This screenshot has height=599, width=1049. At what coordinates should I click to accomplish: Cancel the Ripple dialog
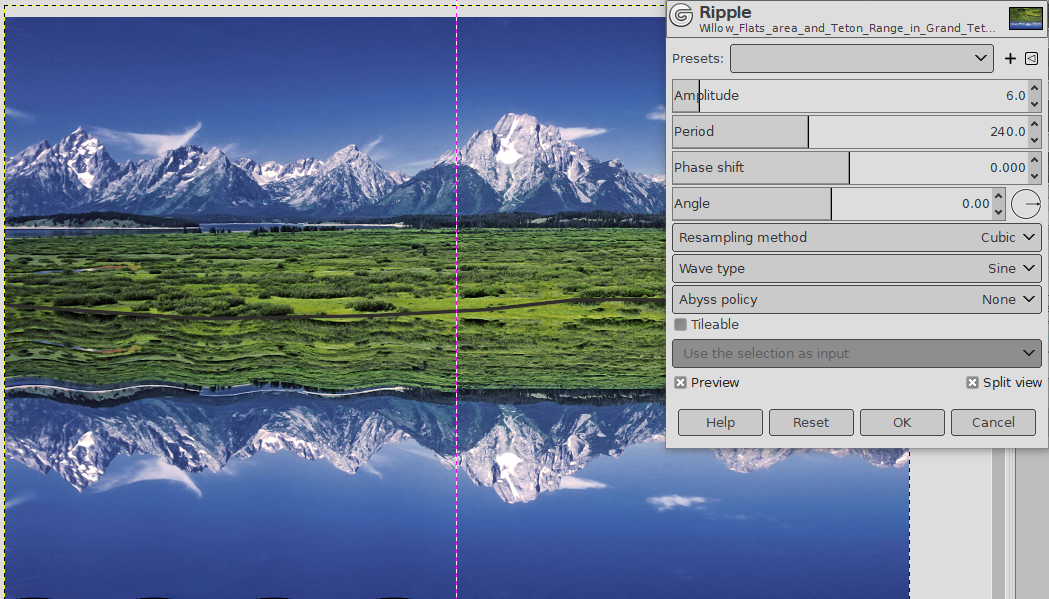pos(993,423)
